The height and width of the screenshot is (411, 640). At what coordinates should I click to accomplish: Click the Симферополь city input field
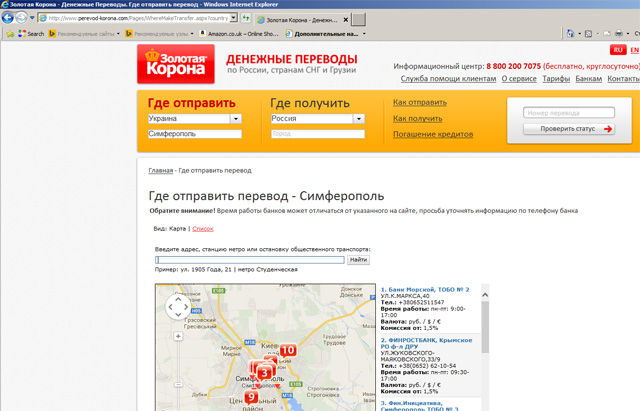pyautogui.click(x=195, y=134)
